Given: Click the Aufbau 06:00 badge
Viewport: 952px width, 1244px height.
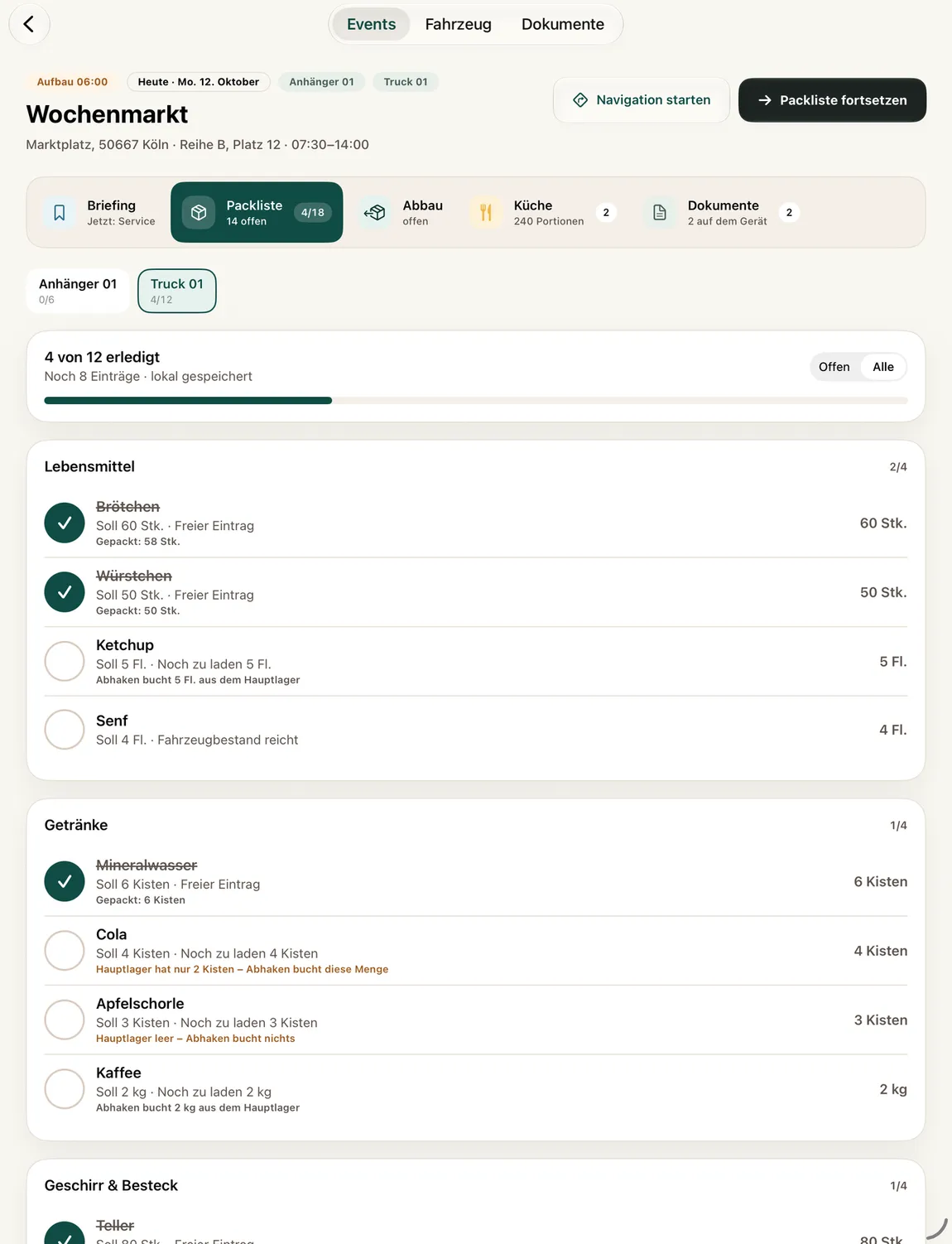Looking at the screenshot, I should pos(72,82).
